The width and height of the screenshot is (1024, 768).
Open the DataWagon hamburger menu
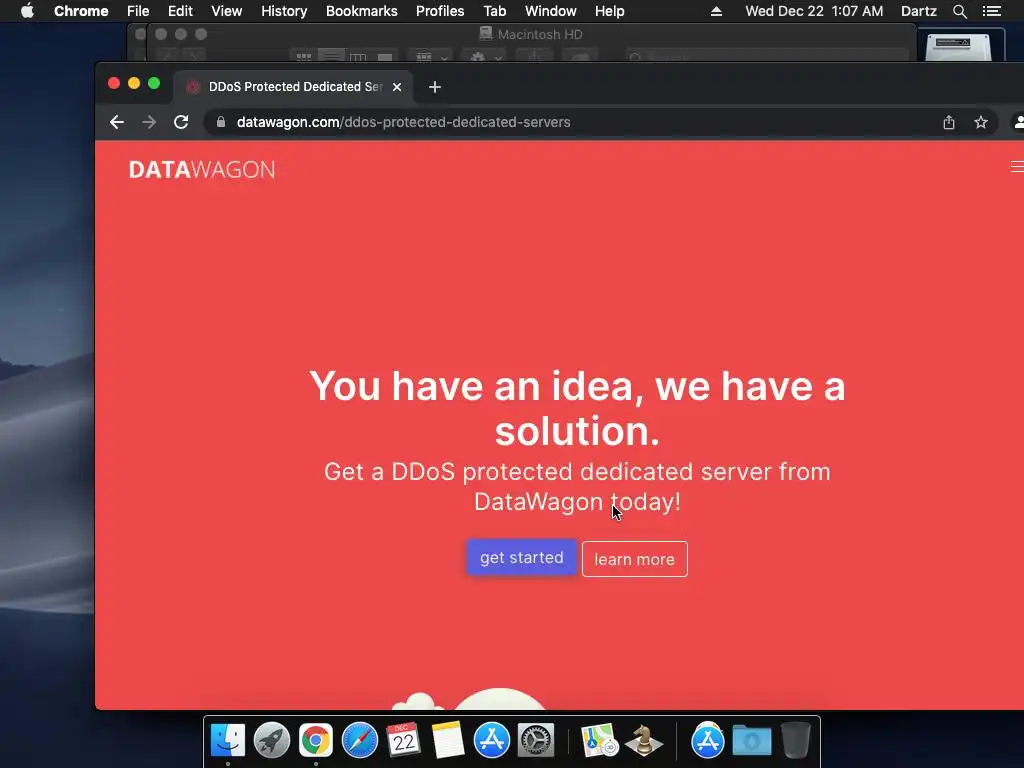coord(1017,167)
